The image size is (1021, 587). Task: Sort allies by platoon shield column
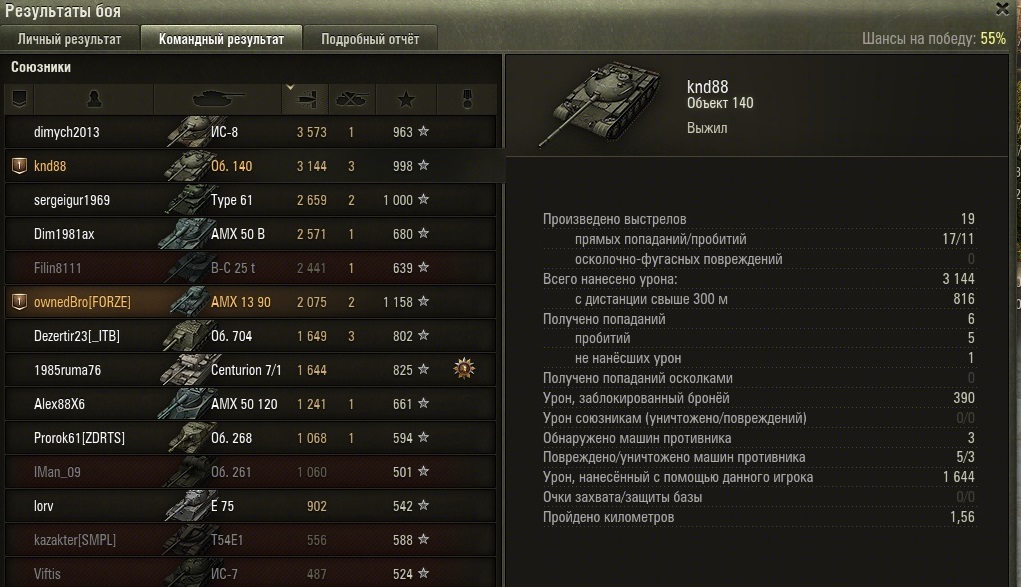20,99
